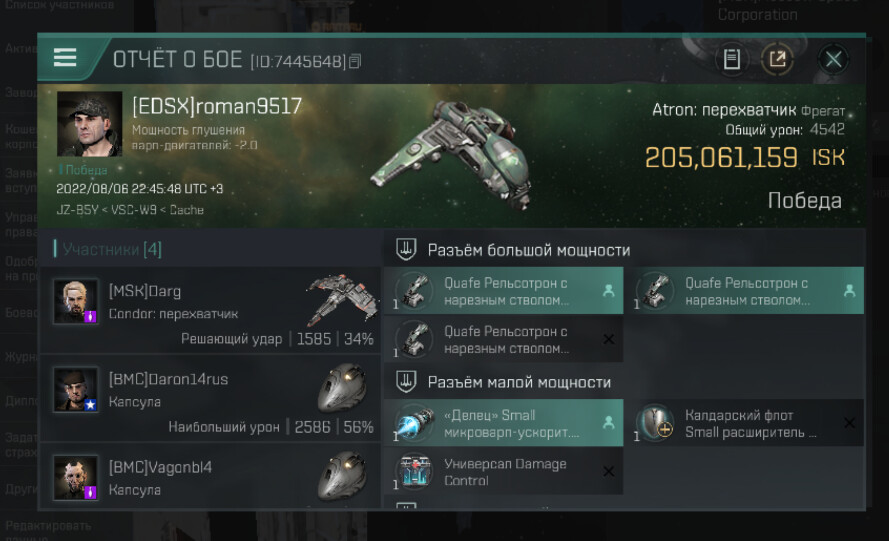
Task: Collapse Разъём малой мощности section
Action: [x=406, y=382]
